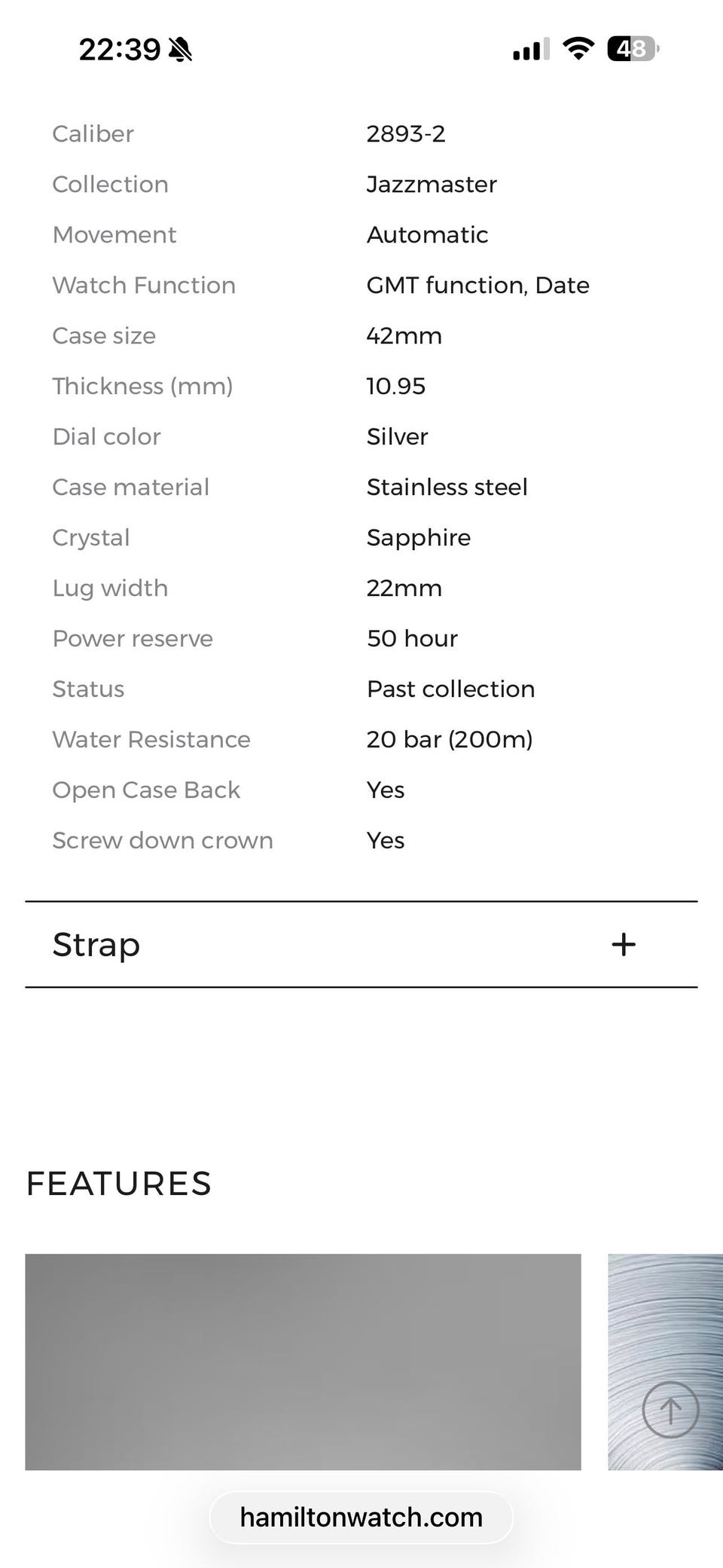
Task: Open the hamiltonwatch.com address bar
Action: pyautogui.click(x=361, y=1517)
